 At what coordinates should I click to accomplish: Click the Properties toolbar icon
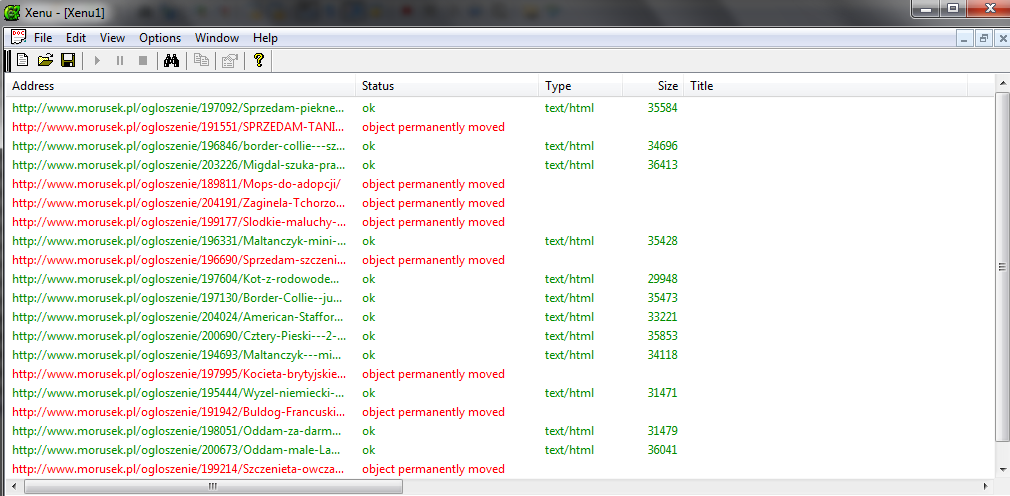(x=229, y=61)
